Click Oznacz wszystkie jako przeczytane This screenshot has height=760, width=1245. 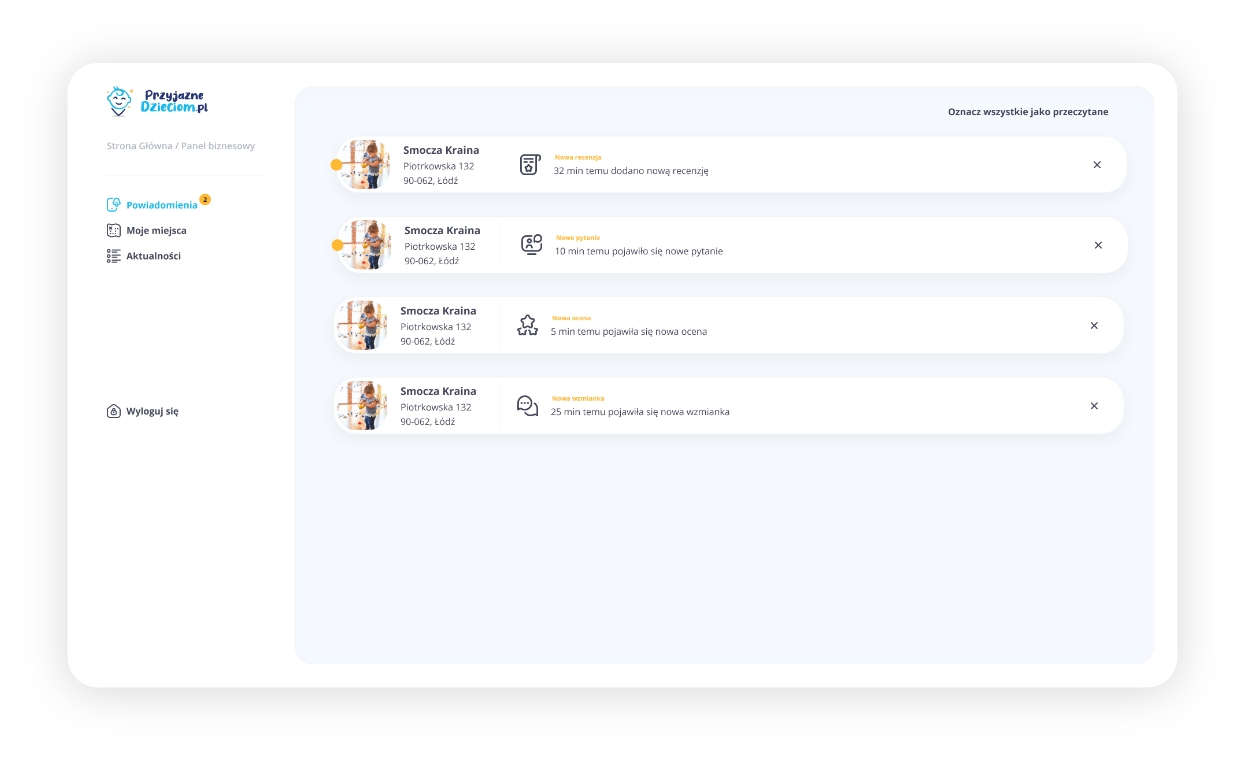pyautogui.click(x=1027, y=112)
